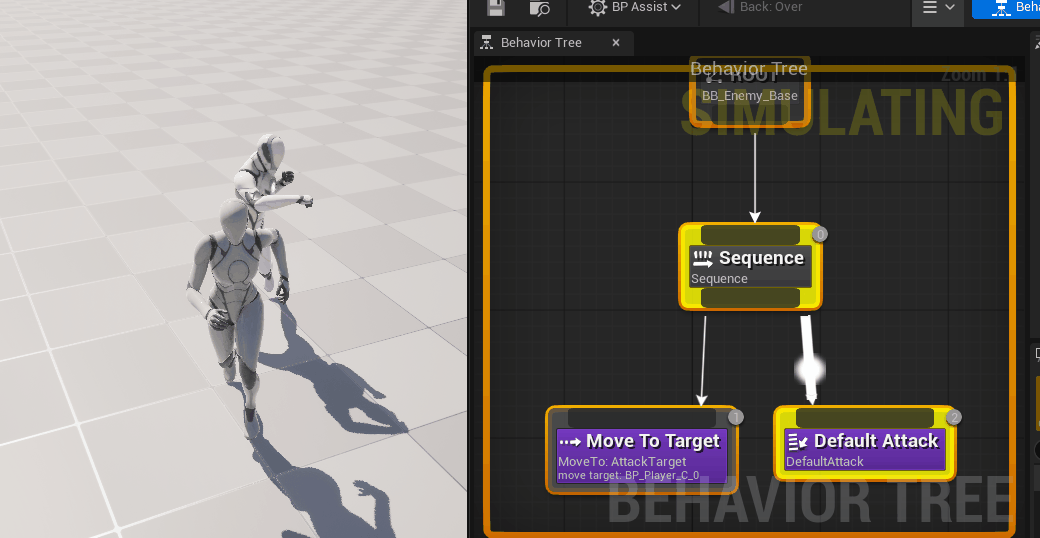Open the BP Assist dropdown
The image size is (1040, 538).
coord(635,8)
